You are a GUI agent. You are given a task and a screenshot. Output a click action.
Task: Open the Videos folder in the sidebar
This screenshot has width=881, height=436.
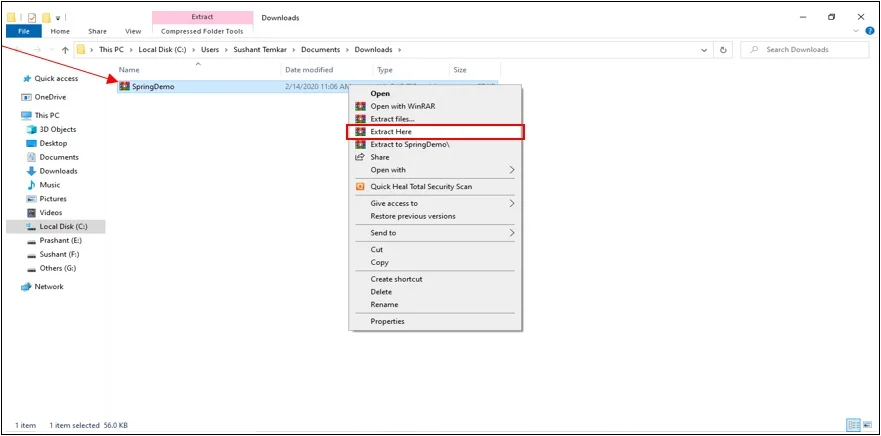click(44, 212)
